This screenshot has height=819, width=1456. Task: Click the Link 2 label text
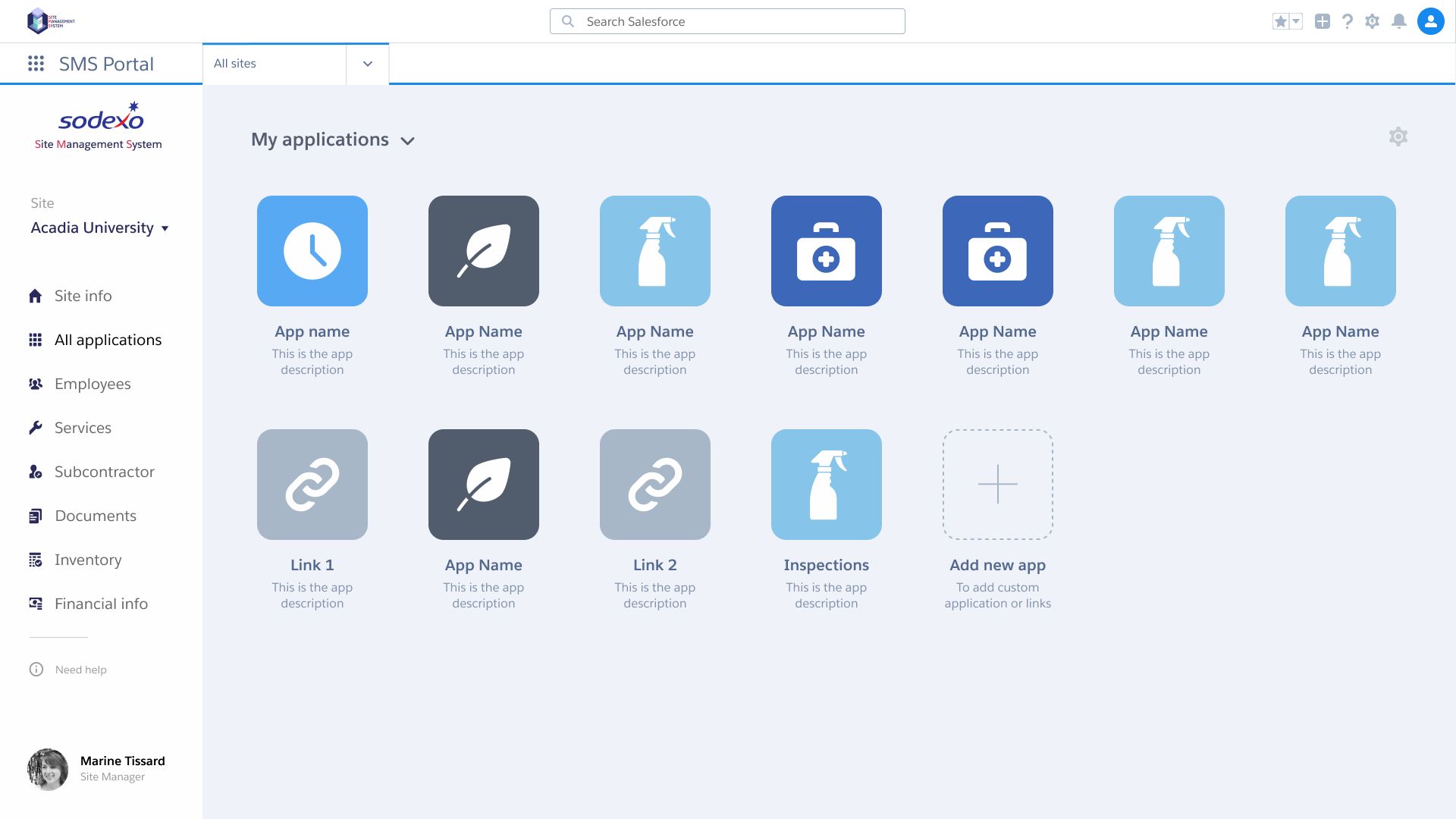coord(655,565)
